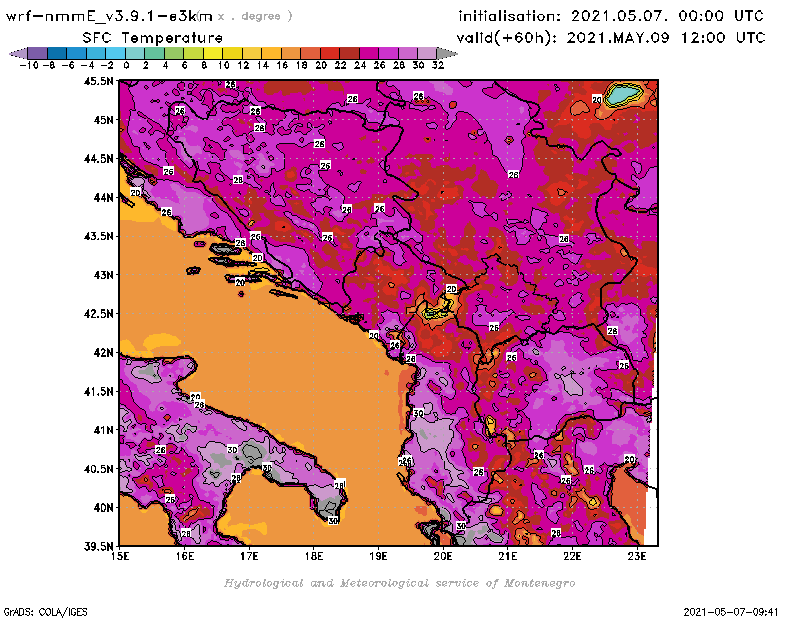Image resolution: width=800 pixels, height=618 pixels.
Task: Click the right gray arrow end of colorbar
Action: 446,53
